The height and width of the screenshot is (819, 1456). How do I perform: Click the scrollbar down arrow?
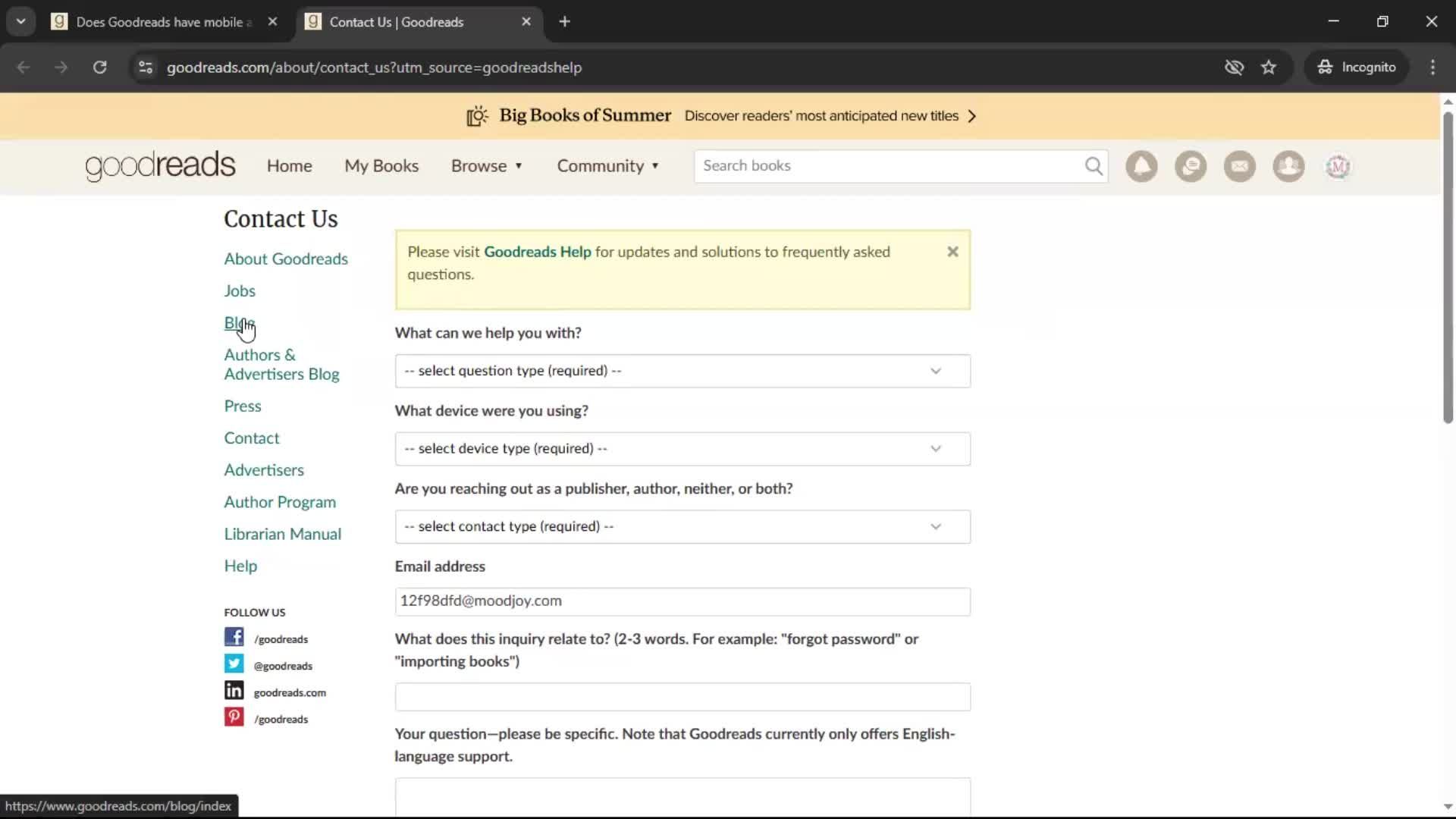[1448, 807]
